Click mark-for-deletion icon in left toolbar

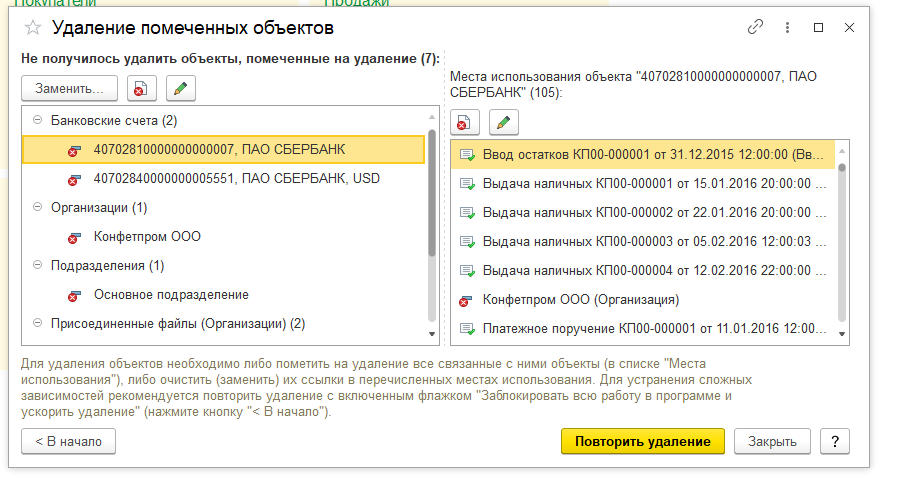click(142, 88)
